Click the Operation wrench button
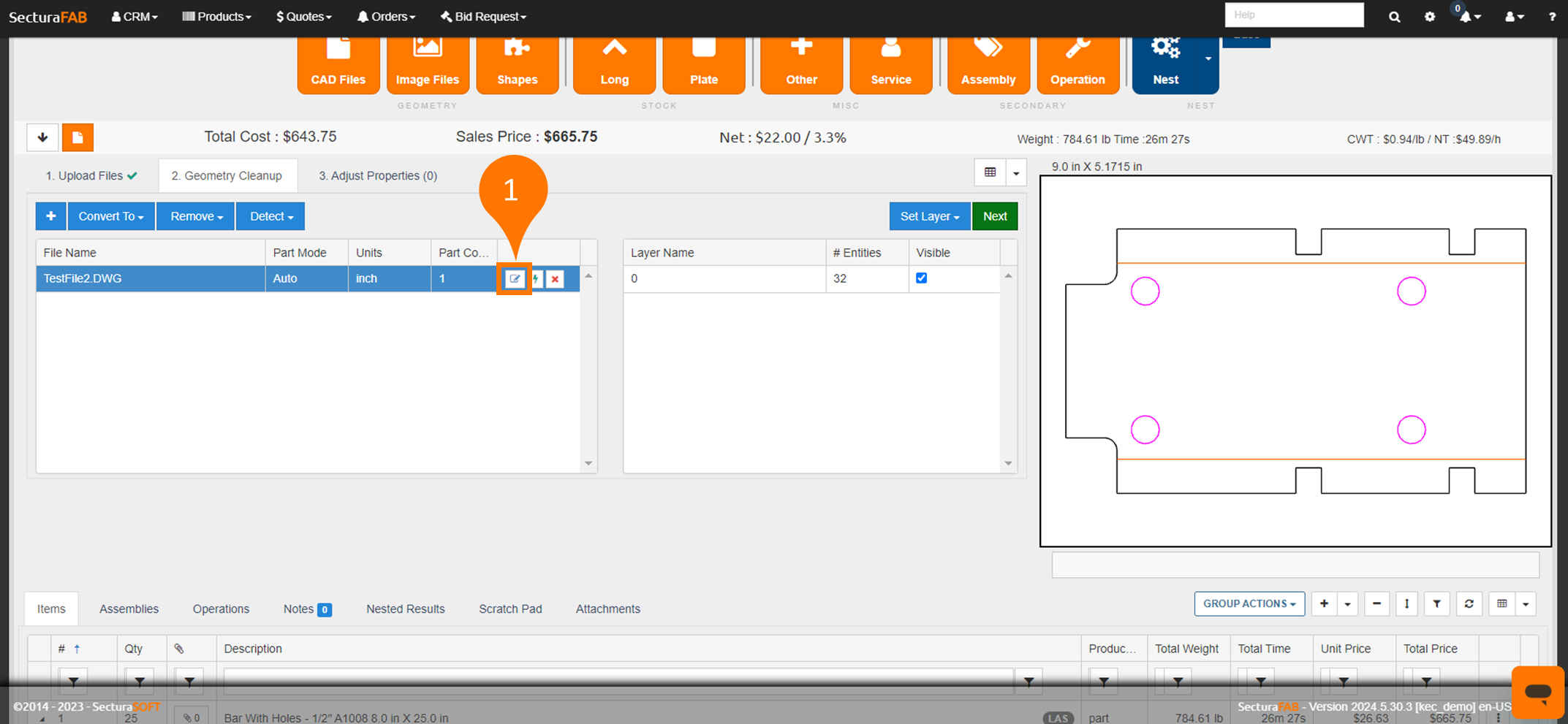This screenshot has height=724, width=1568. [x=1078, y=66]
